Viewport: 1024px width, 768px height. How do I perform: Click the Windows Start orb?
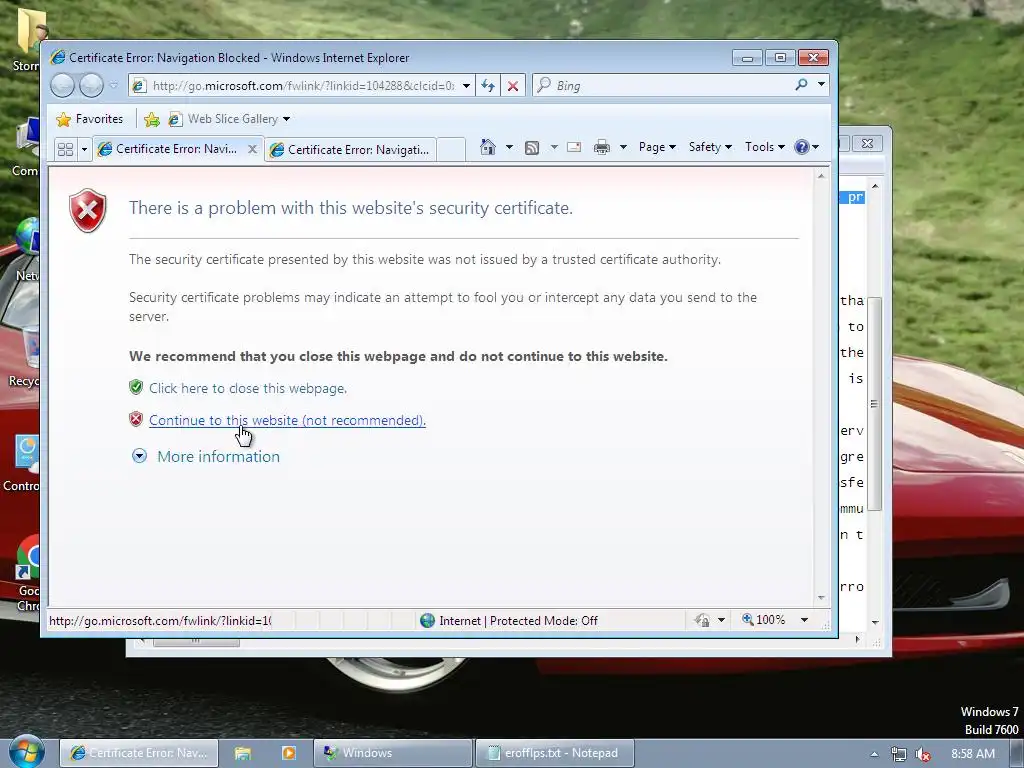[x=26, y=751]
